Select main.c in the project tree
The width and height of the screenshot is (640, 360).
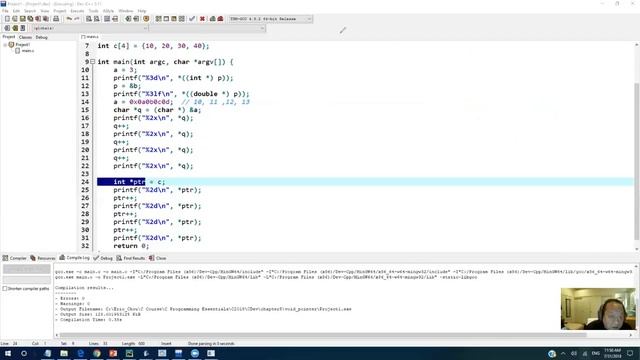[28, 51]
